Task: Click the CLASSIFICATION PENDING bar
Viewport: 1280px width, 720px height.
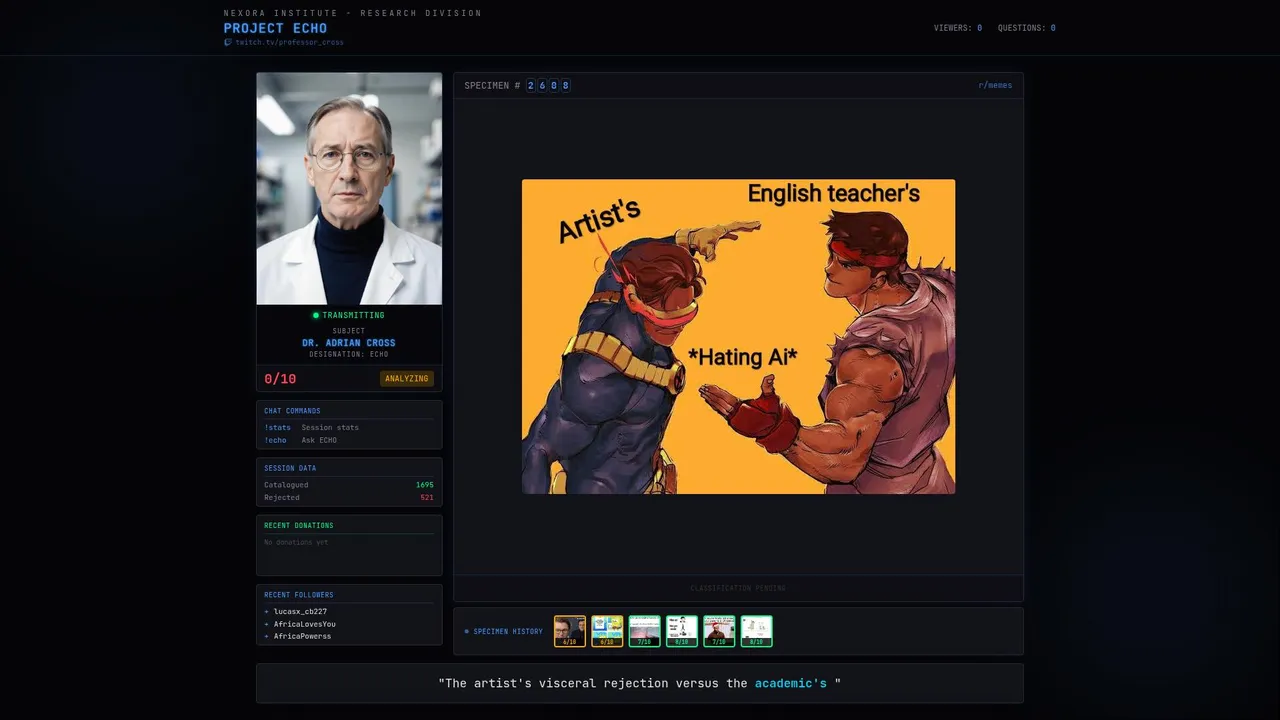Action: pyautogui.click(x=738, y=588)
